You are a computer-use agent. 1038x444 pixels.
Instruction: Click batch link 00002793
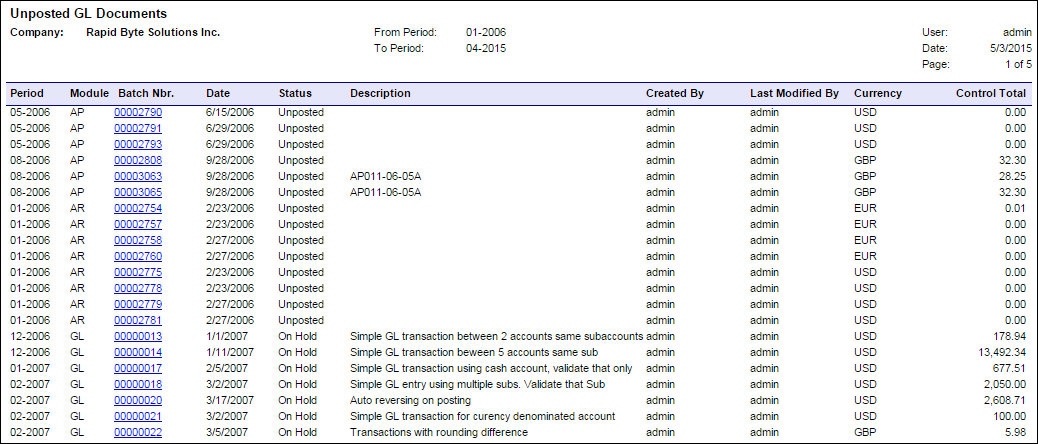coord(138,145)
